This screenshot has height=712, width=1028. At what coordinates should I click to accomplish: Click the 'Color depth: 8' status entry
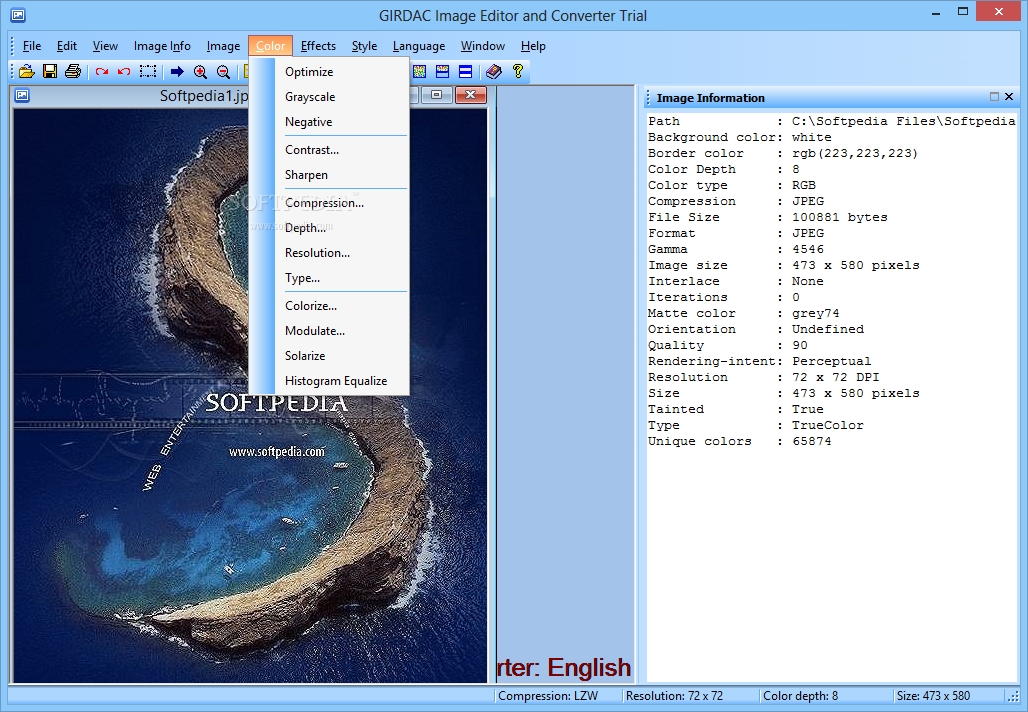800,696
